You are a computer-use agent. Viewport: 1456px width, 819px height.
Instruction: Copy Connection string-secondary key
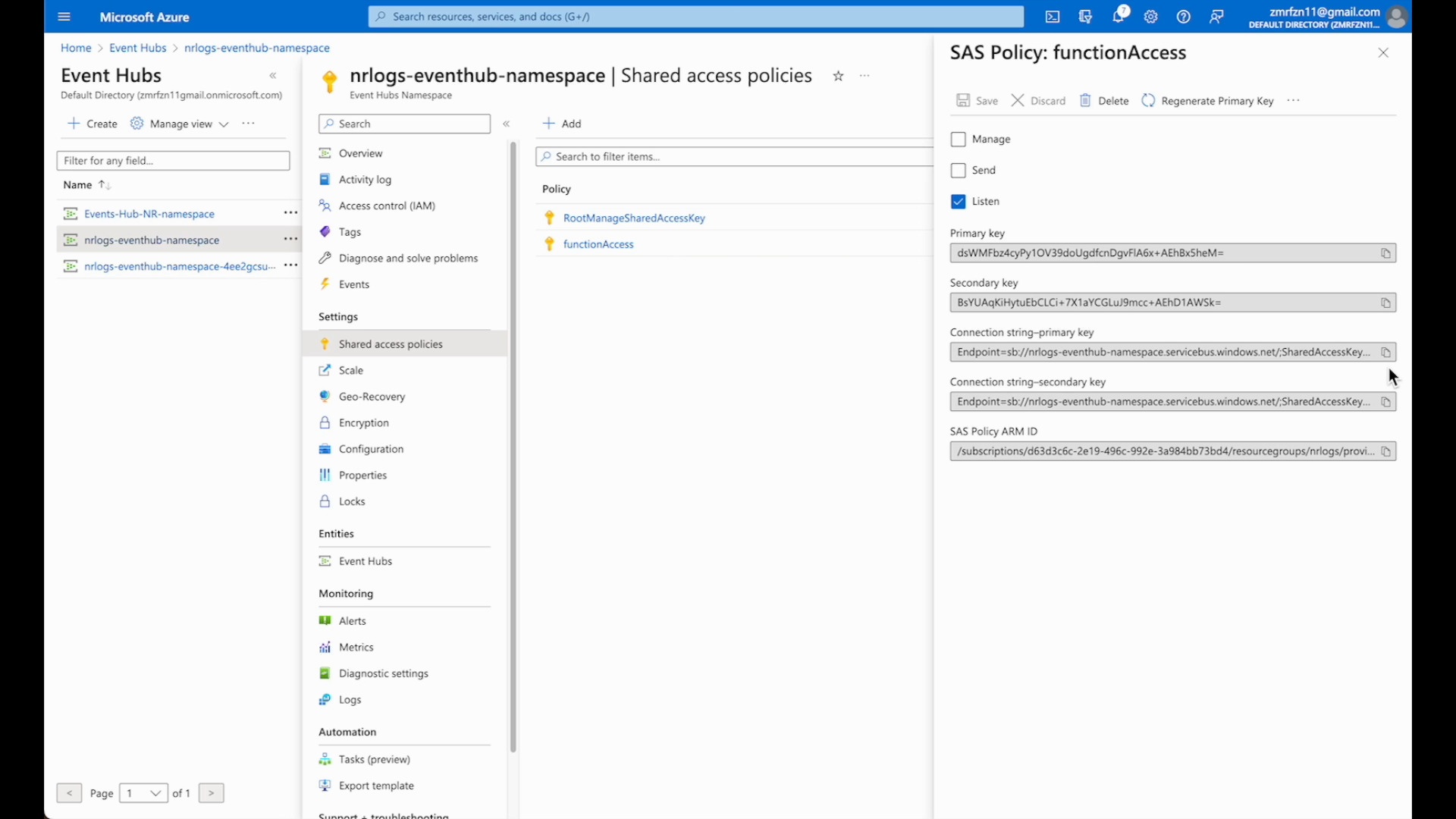[x=1385, y=402]
